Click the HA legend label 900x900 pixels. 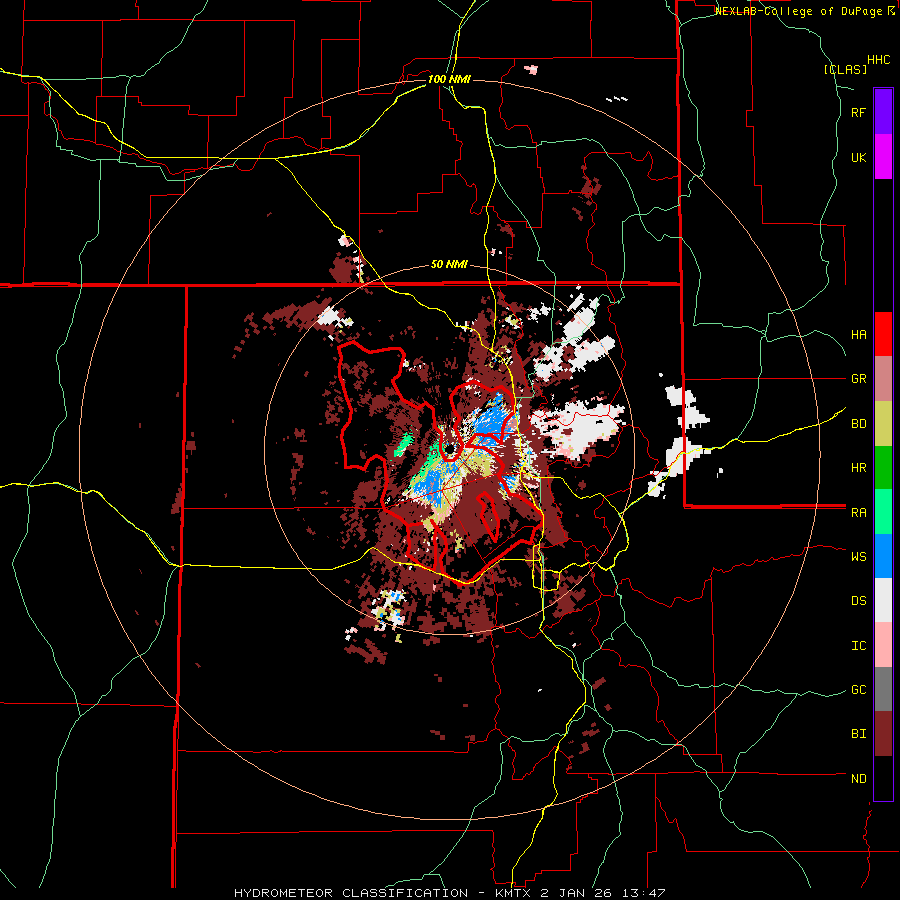(858, 334)
